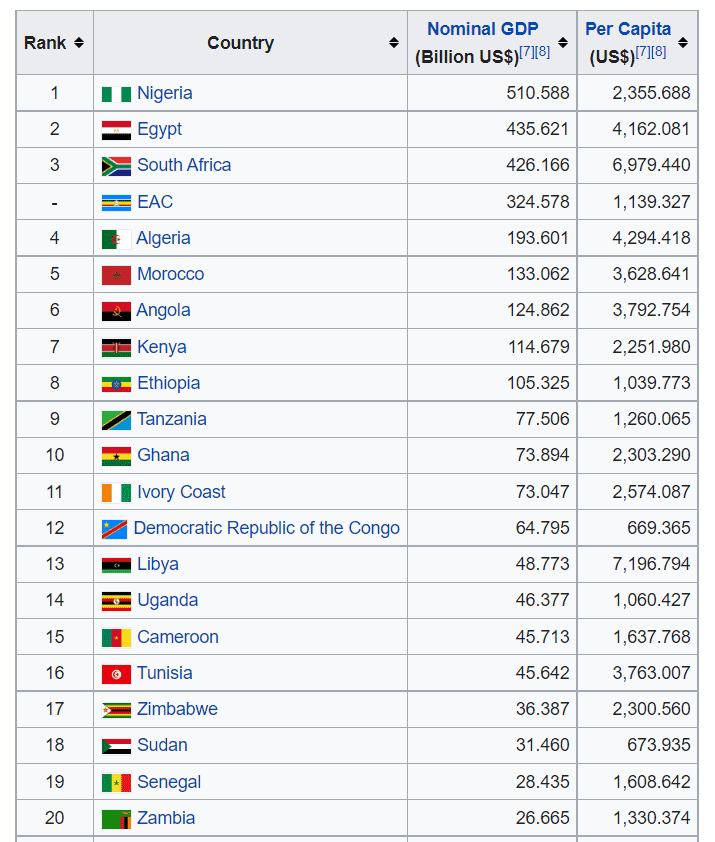
Task: Sort by Per Capita column arrows
Action: 683,43
